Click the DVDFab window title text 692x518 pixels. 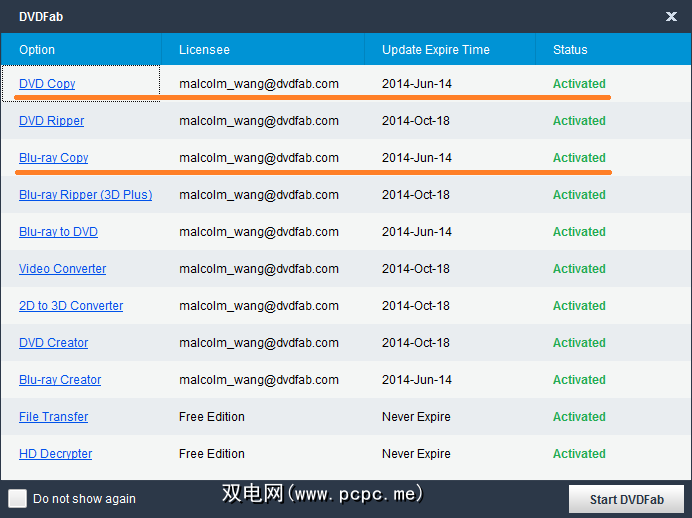[x=41, y=17]
